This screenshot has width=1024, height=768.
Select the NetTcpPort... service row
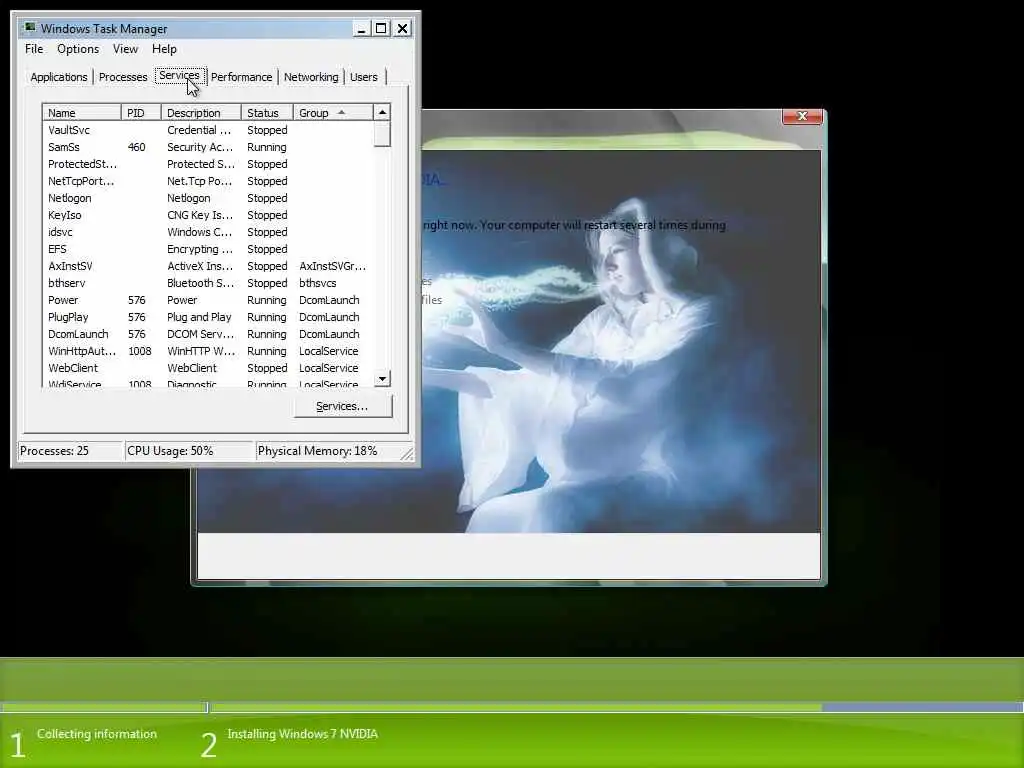coord(208,181)
